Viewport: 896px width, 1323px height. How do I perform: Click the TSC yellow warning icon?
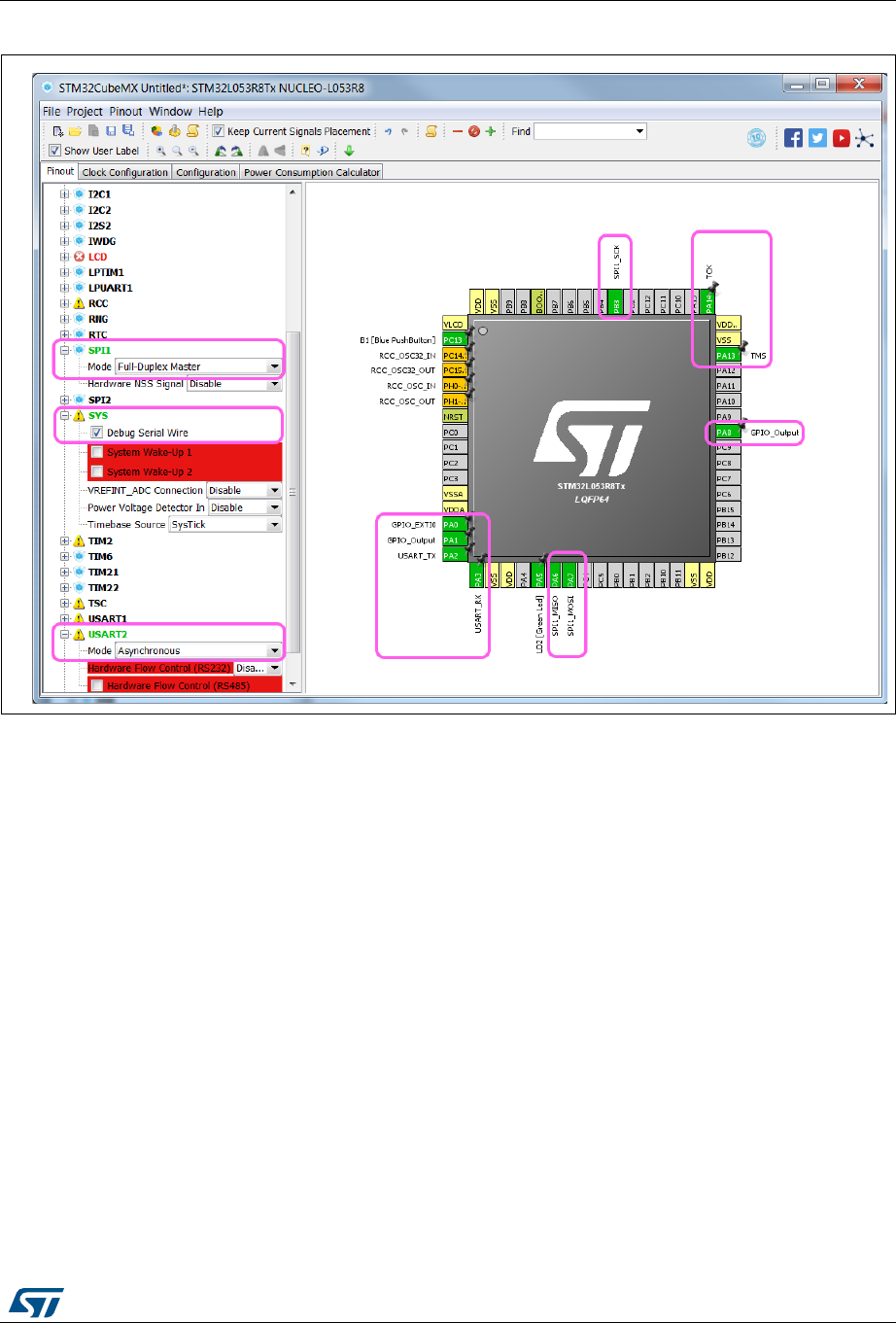pos(80,603)
